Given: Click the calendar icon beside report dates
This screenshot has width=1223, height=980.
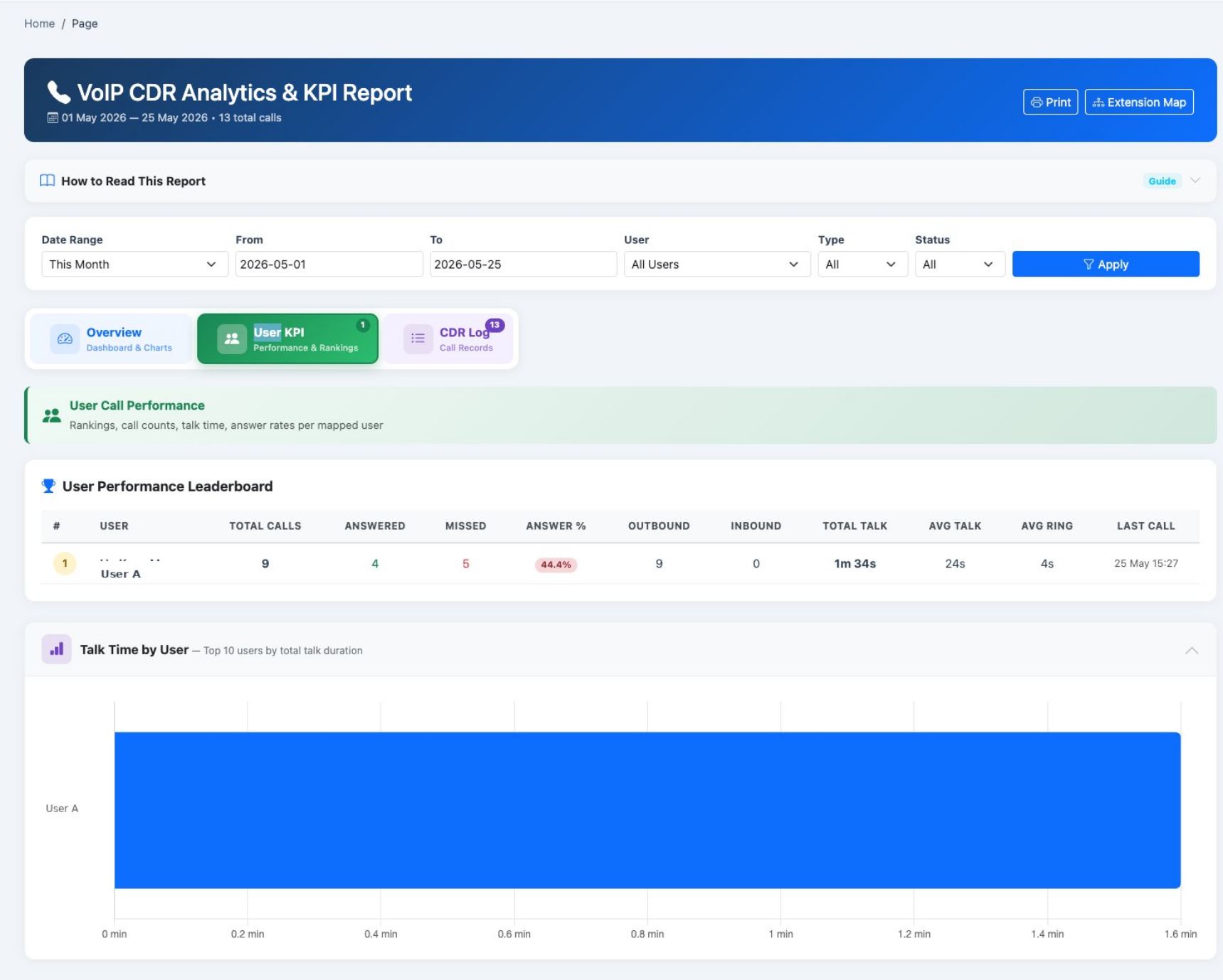Looking at the screenshot, I should coord(53,118).
